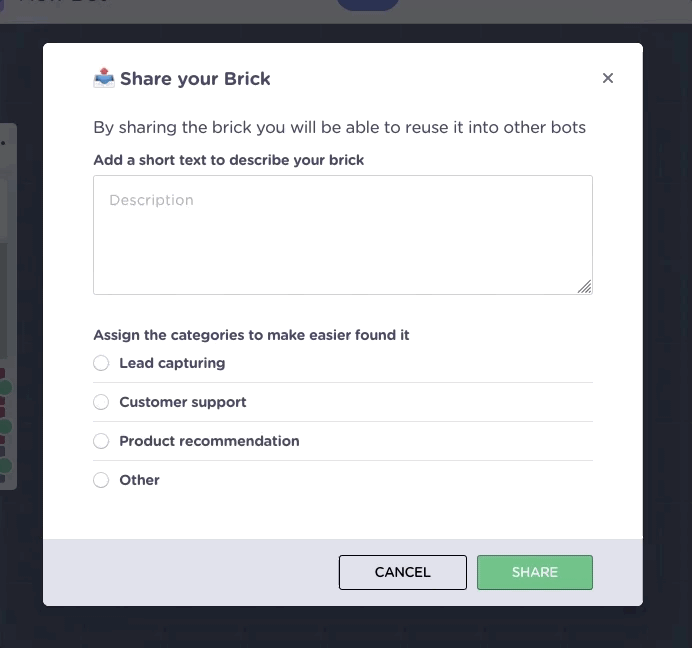The image size is (692, 648).
Task: Click the CANCEL button
Action: [402, 572]
